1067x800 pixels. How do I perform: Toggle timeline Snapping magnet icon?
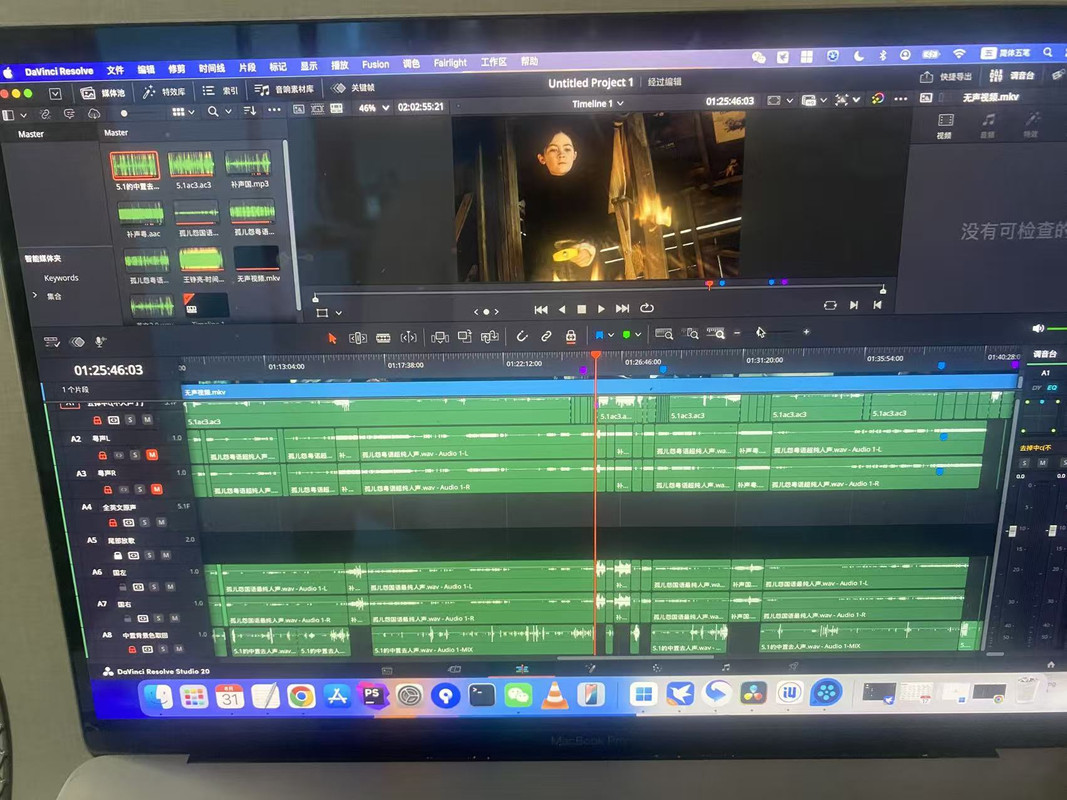click(522, 336)
